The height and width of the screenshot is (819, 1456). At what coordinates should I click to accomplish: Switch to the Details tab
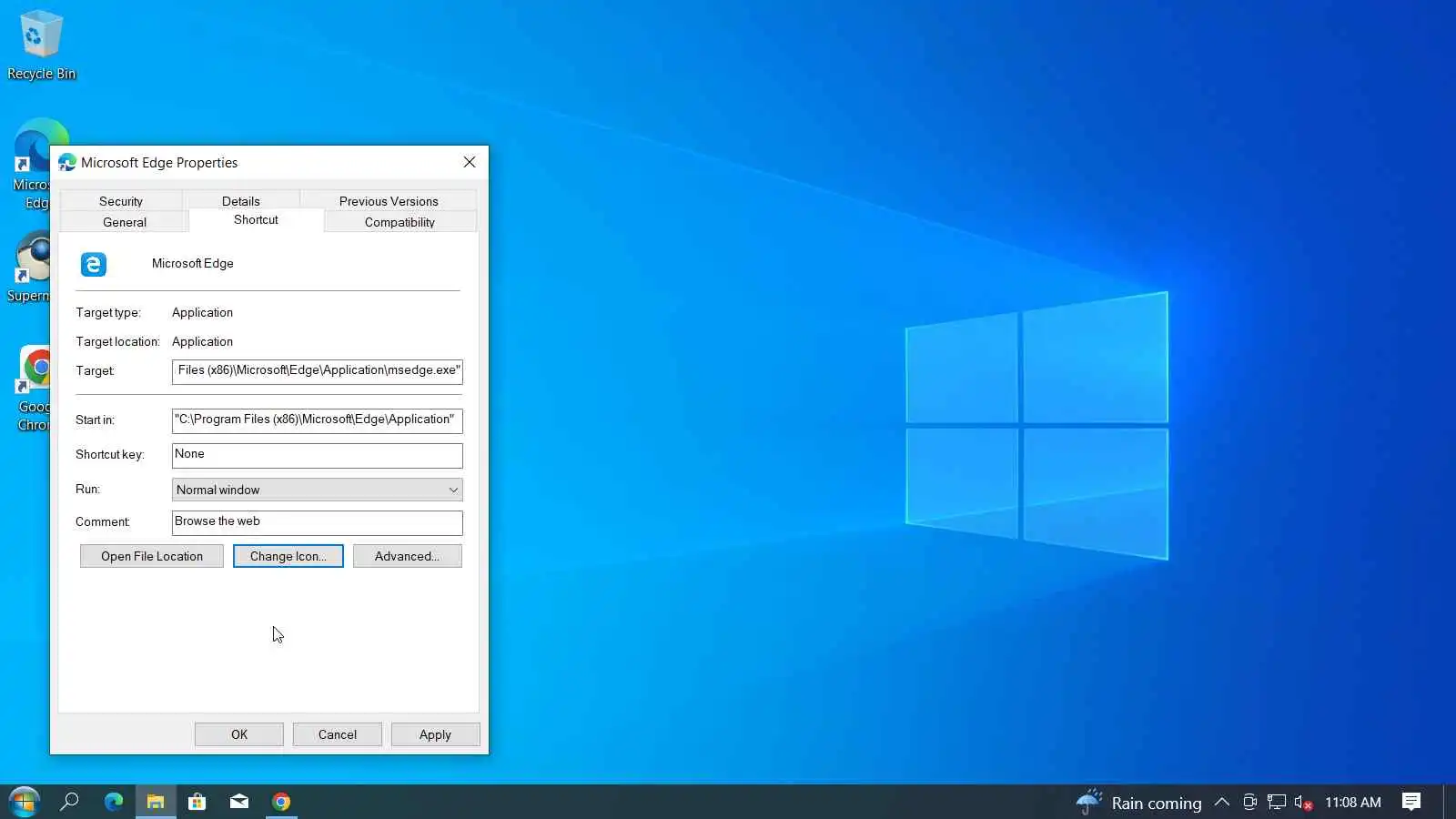point(241,201)
